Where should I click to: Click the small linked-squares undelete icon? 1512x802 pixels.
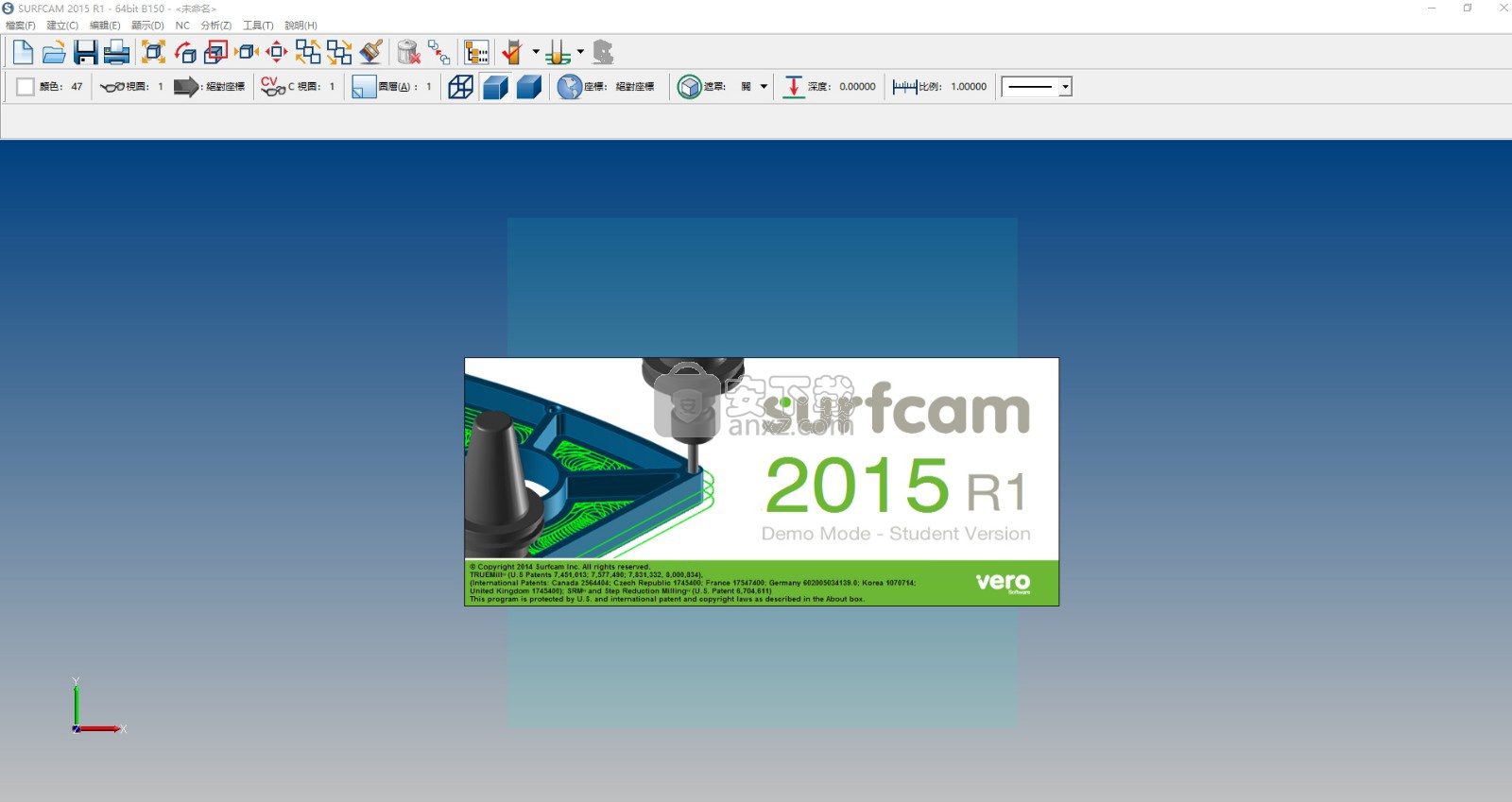(x=439, y=53)
